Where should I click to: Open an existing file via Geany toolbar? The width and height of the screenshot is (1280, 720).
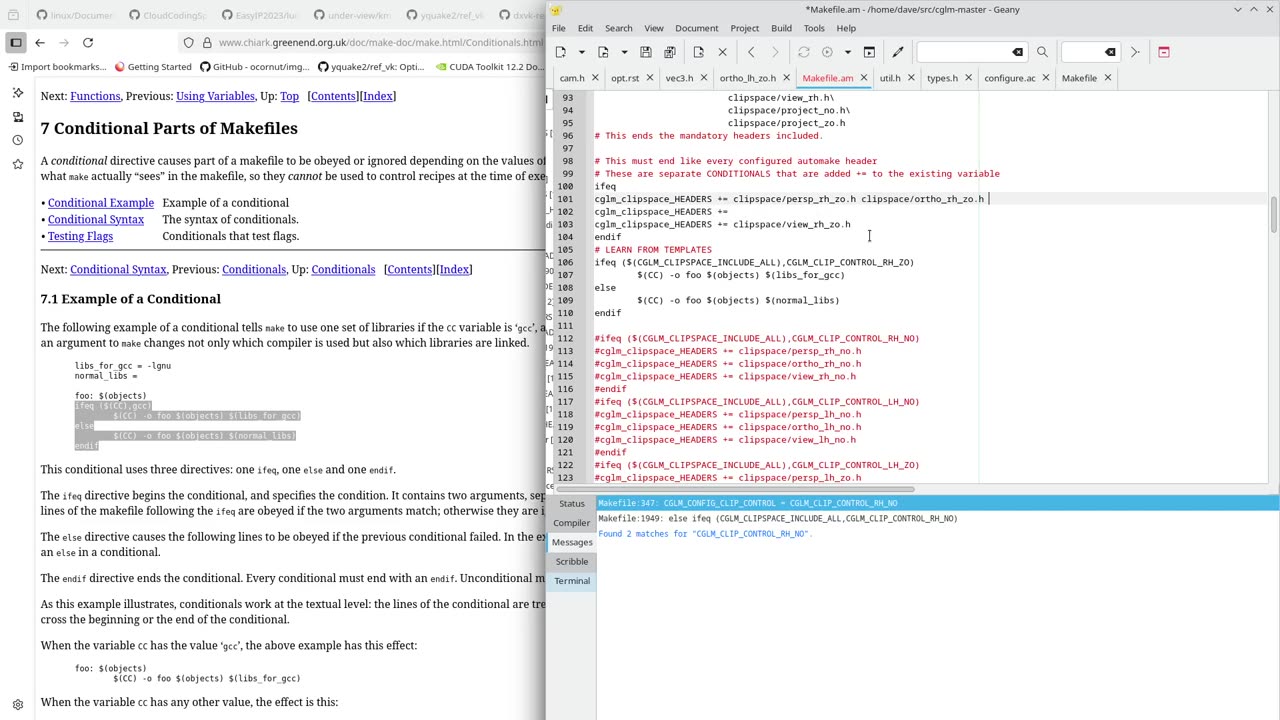(x=603, y=52)
